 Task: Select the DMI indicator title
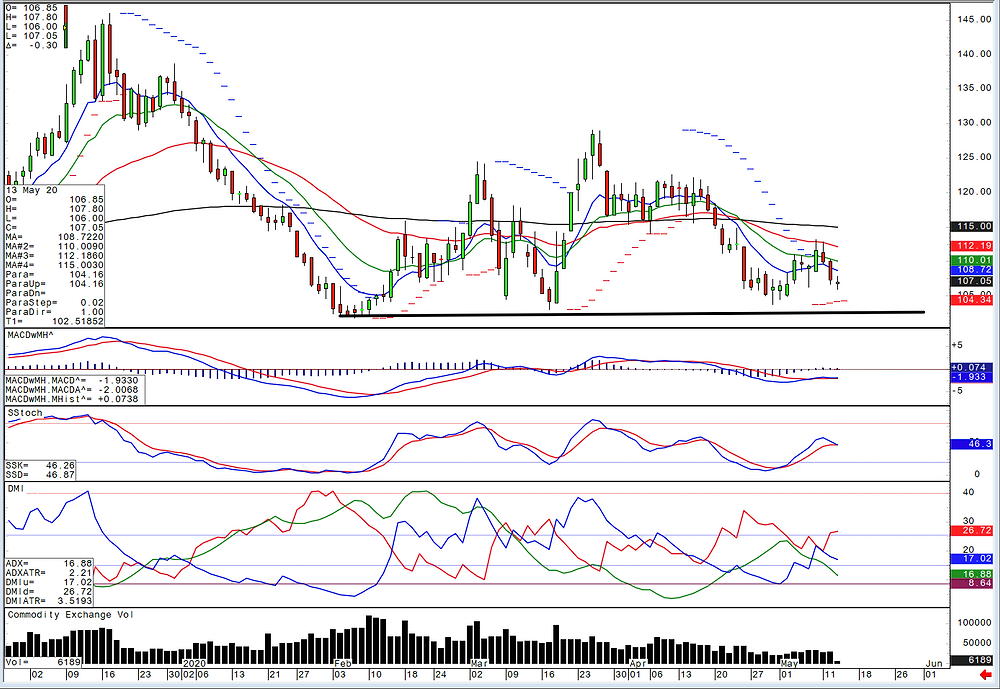point(16,488)
